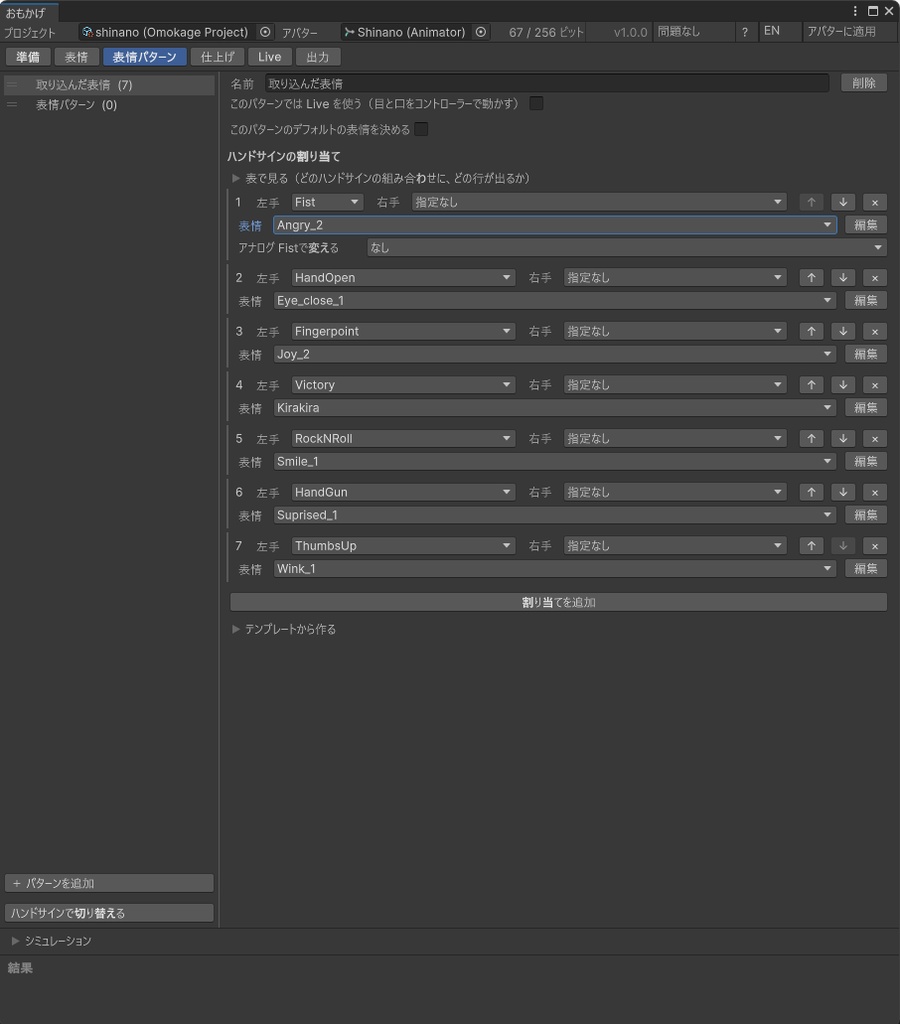Click the question mark help button

tap(745, 32)
